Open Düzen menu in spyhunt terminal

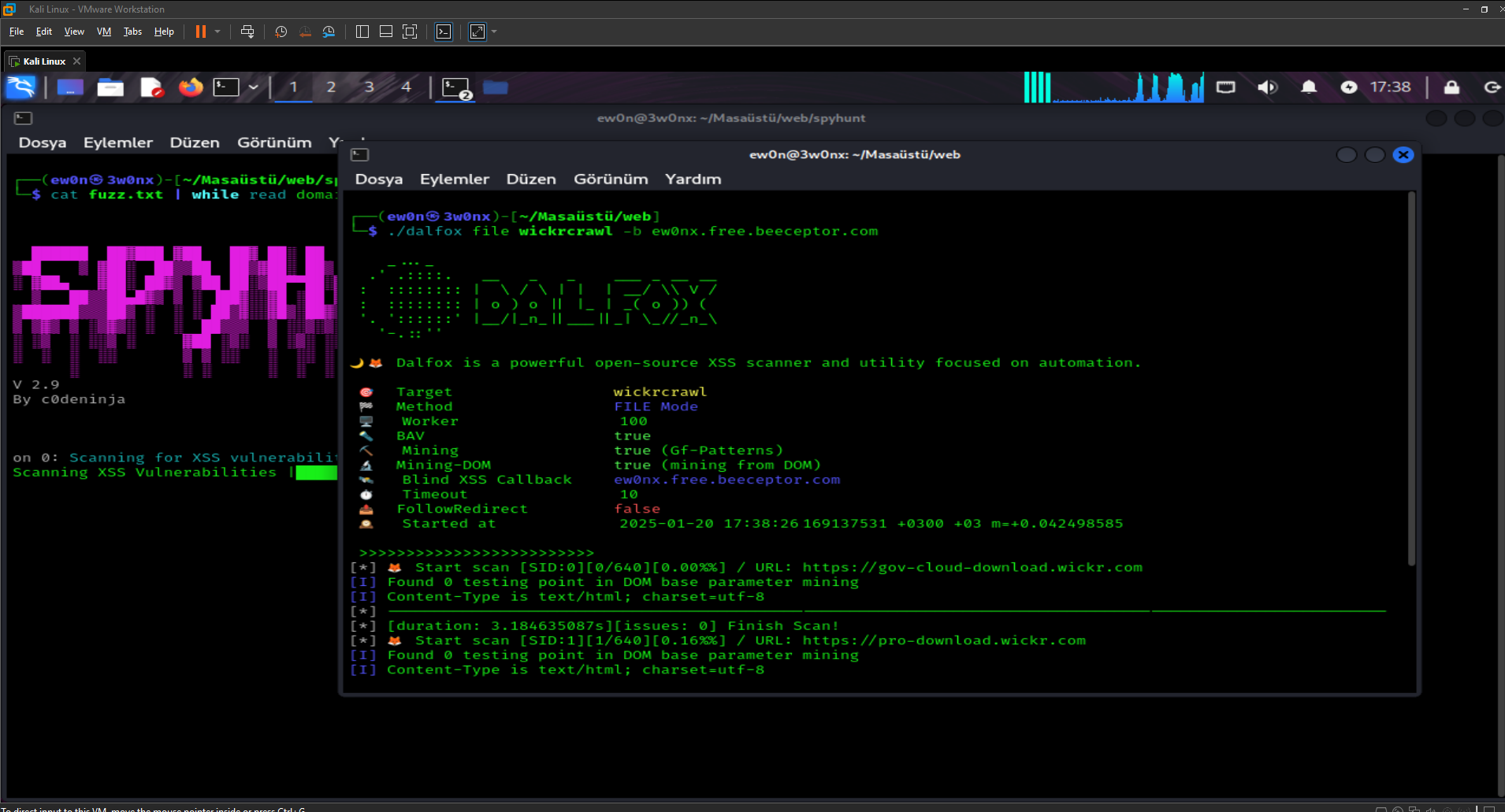pos(195,143)
